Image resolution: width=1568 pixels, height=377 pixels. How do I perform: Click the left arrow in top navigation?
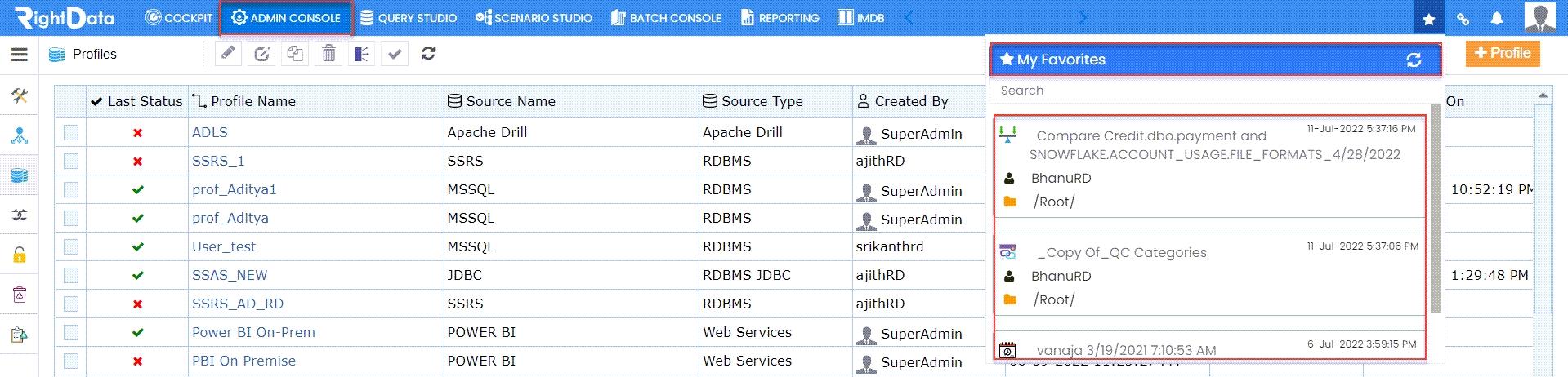coord(909,18)
